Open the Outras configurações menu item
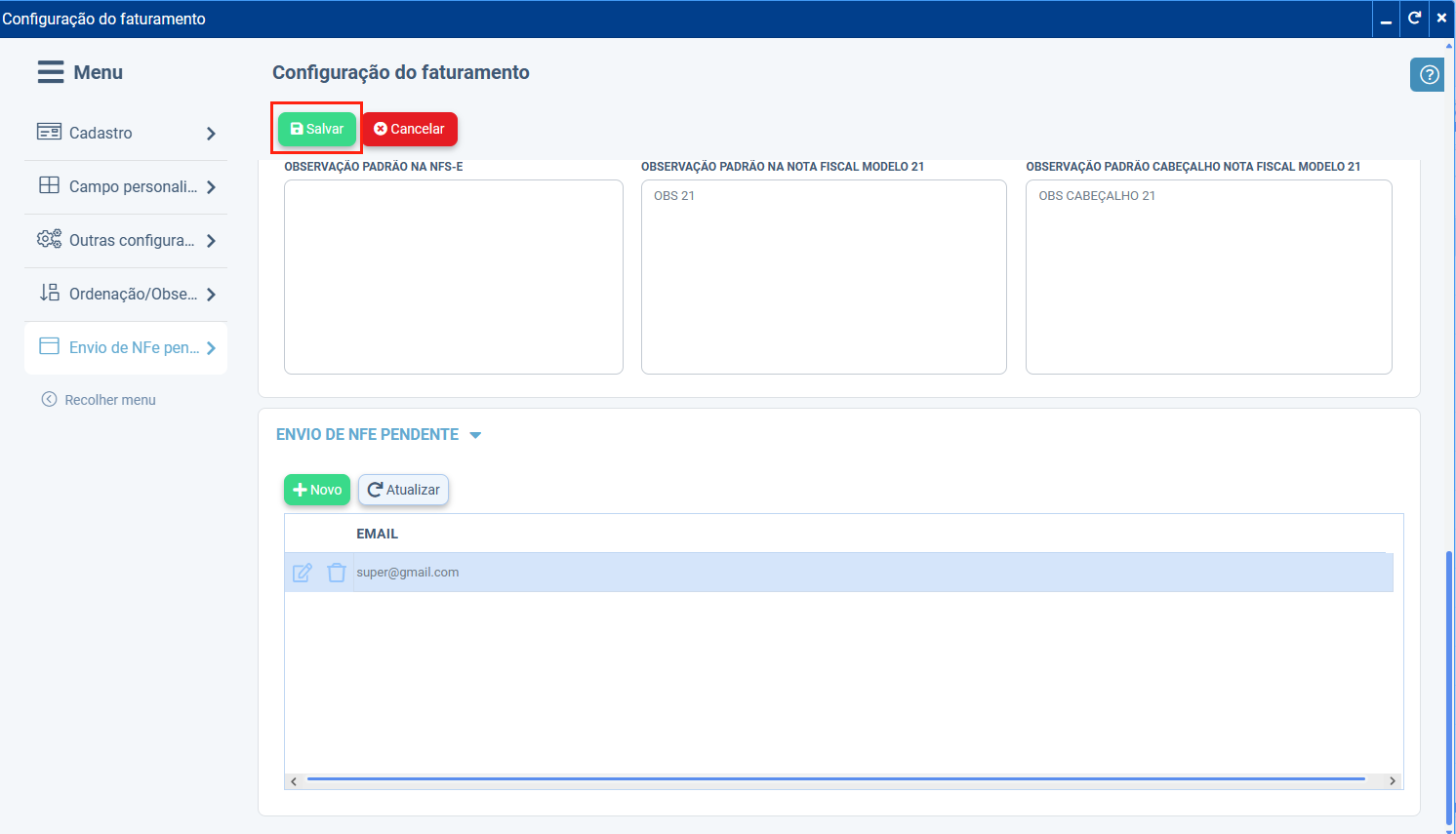The height and width of the screenshot is (834, 1456). (126, 241)
